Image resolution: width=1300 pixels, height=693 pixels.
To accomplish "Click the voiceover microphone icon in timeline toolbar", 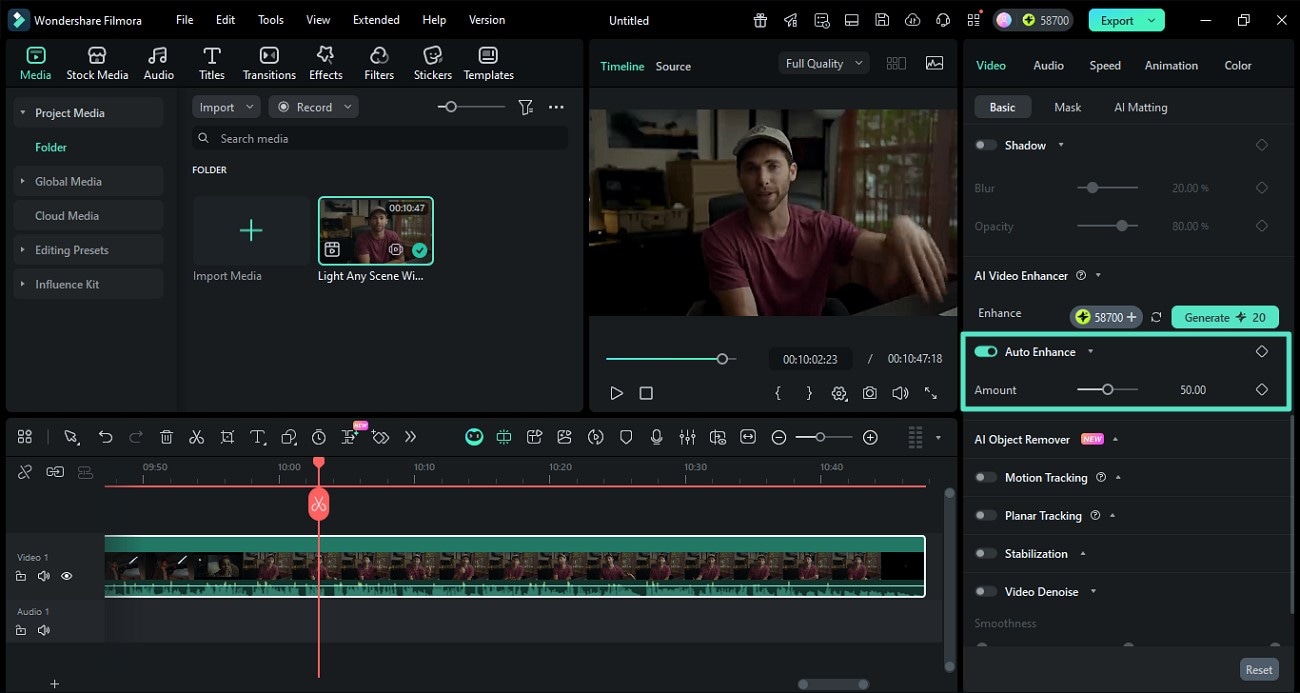I will click(x=657, y=437).
